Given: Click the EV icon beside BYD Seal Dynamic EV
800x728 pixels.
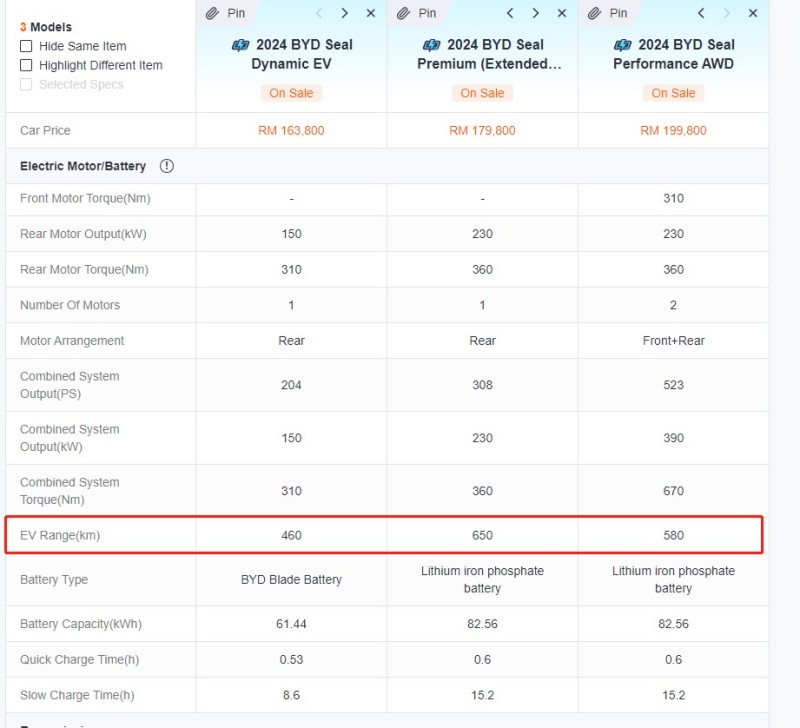Looking at the screenshot, I should pos(240,45).
